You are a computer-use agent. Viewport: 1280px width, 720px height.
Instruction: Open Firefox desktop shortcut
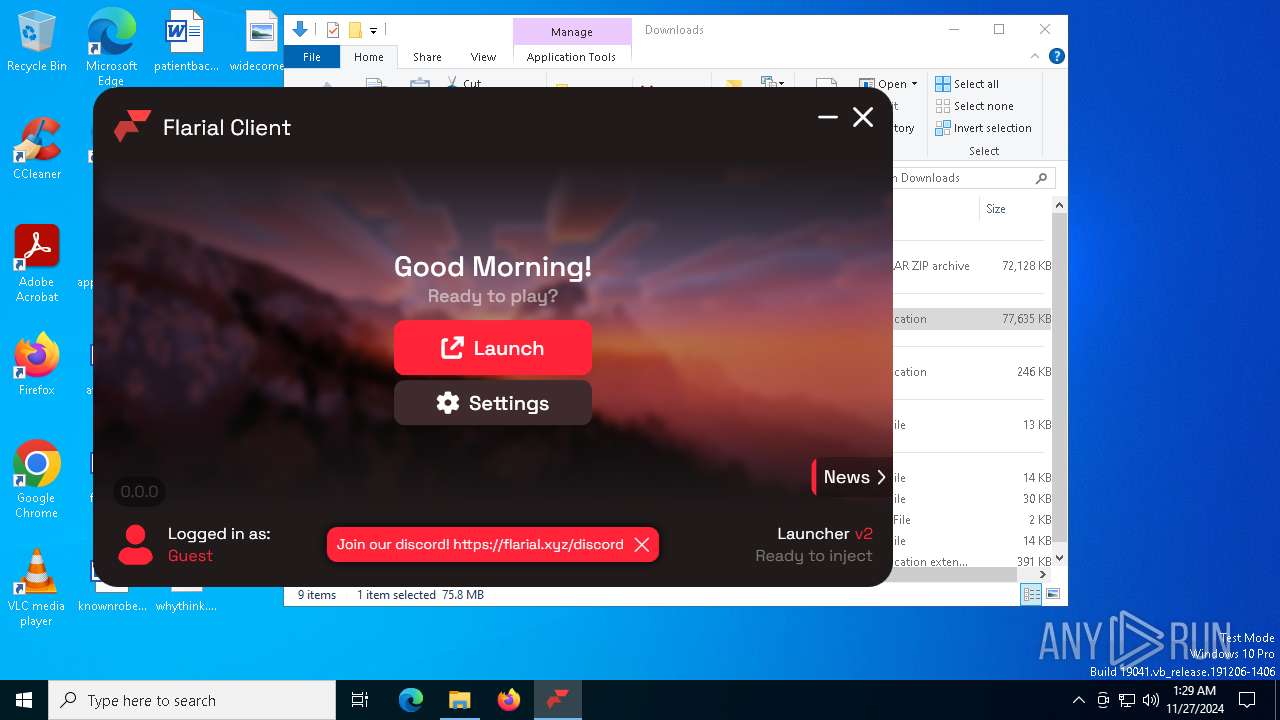pos(37,364)
